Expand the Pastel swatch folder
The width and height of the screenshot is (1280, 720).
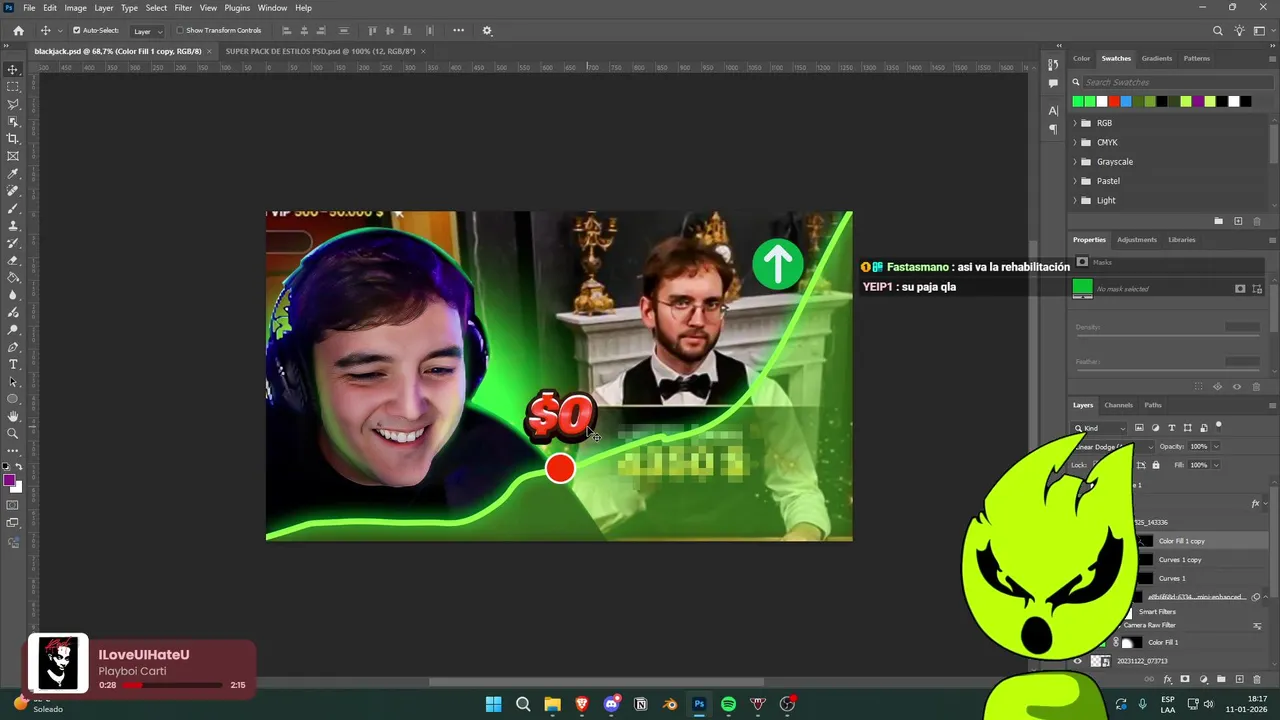coord(1075,181)
